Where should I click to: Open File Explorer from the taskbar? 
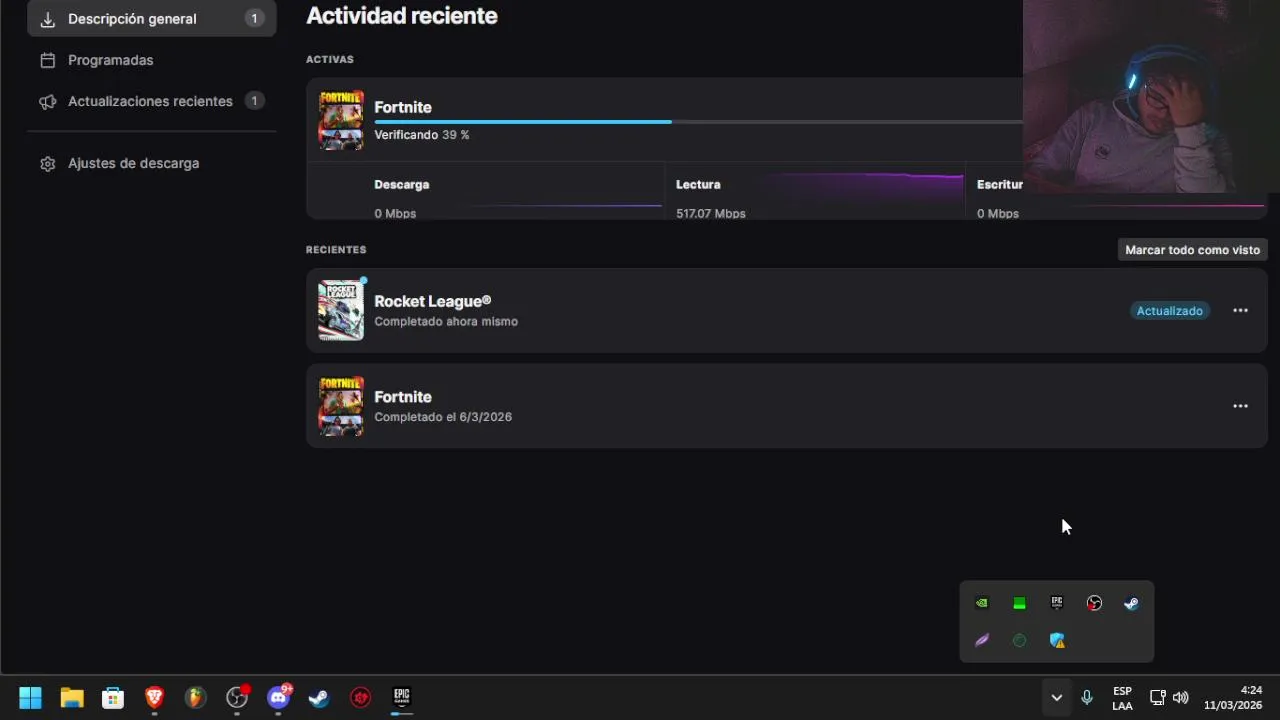pyautogui.click(x=72, y=698)
